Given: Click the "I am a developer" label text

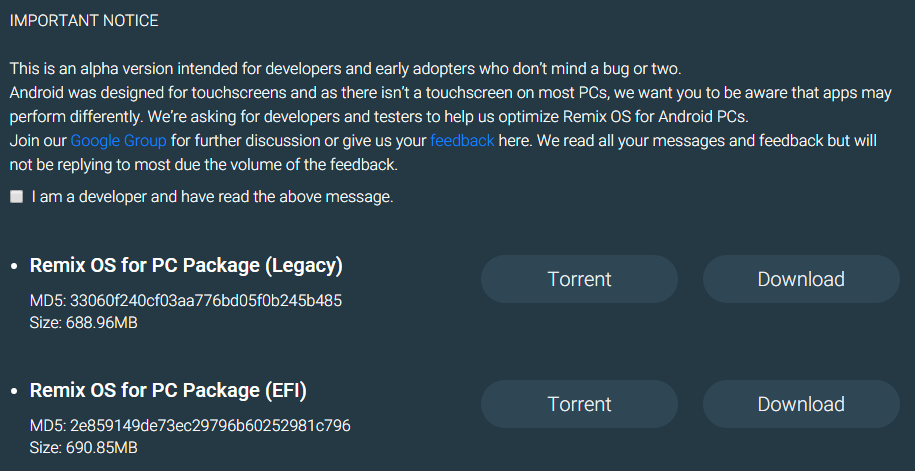Looking at the screenshot, I should (212, 197).
